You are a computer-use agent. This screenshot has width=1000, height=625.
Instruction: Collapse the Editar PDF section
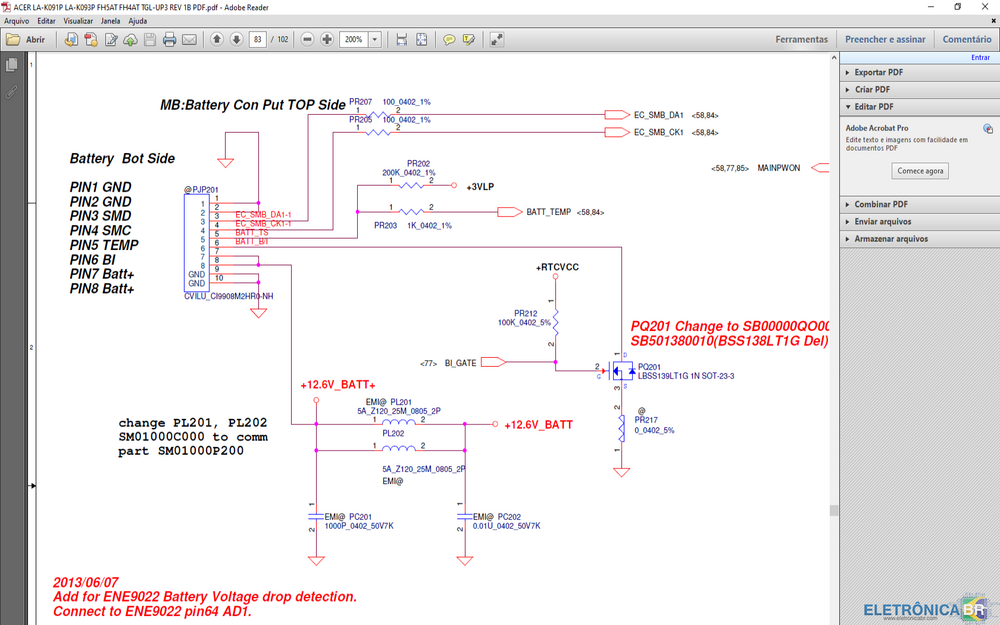click(874, 106)
